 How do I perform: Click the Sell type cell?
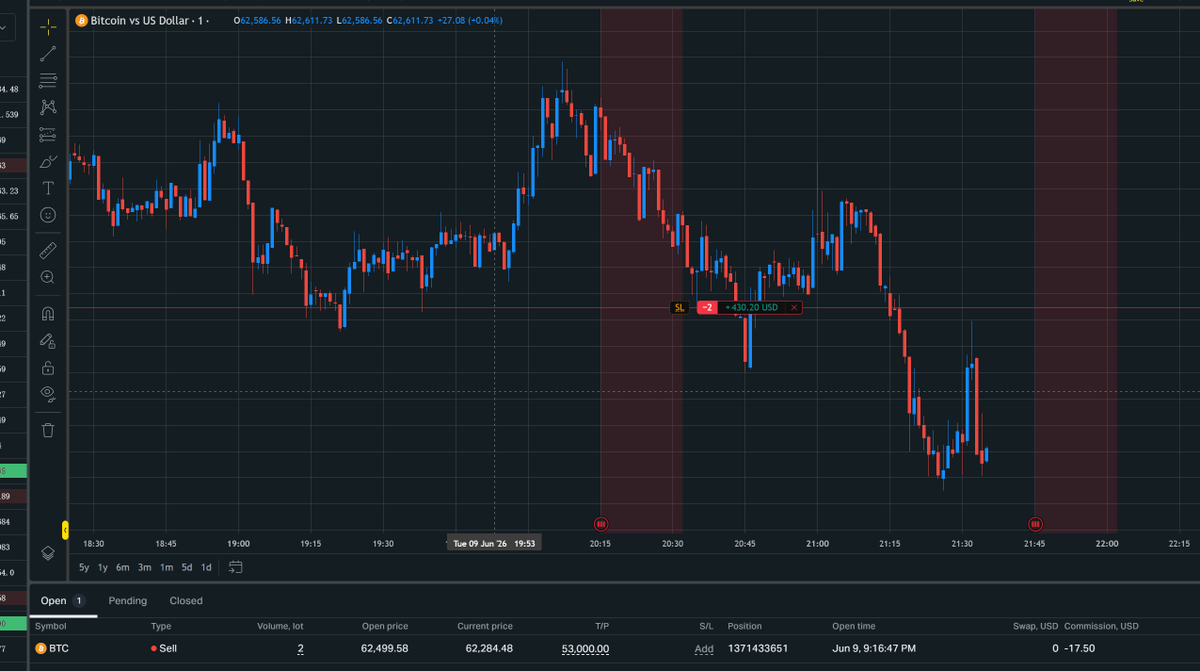[x=164, y=649]
